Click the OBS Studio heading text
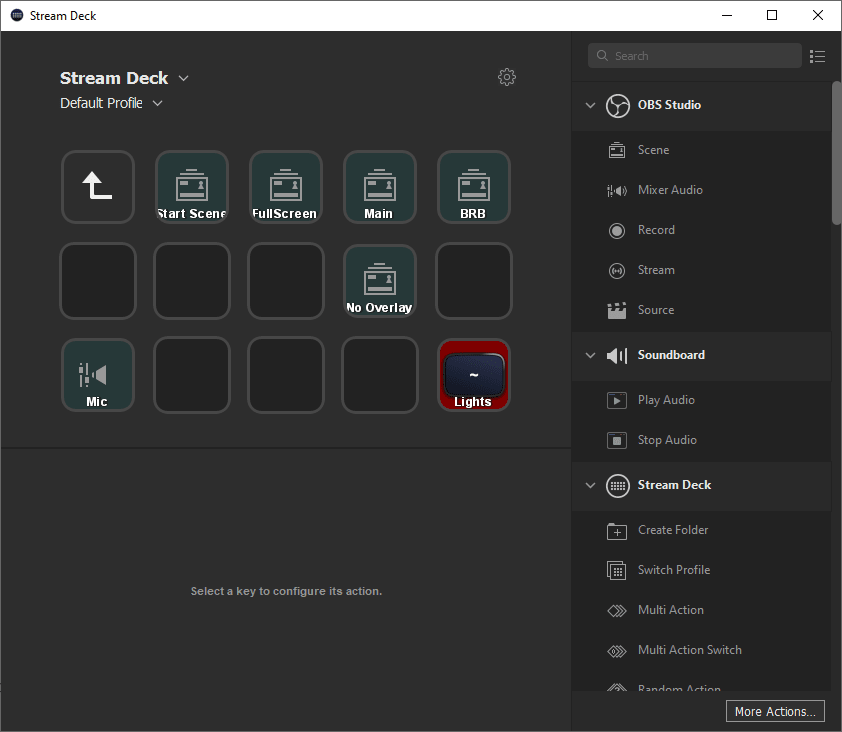This screenshot has width=842, height=732. coord(669,105)
